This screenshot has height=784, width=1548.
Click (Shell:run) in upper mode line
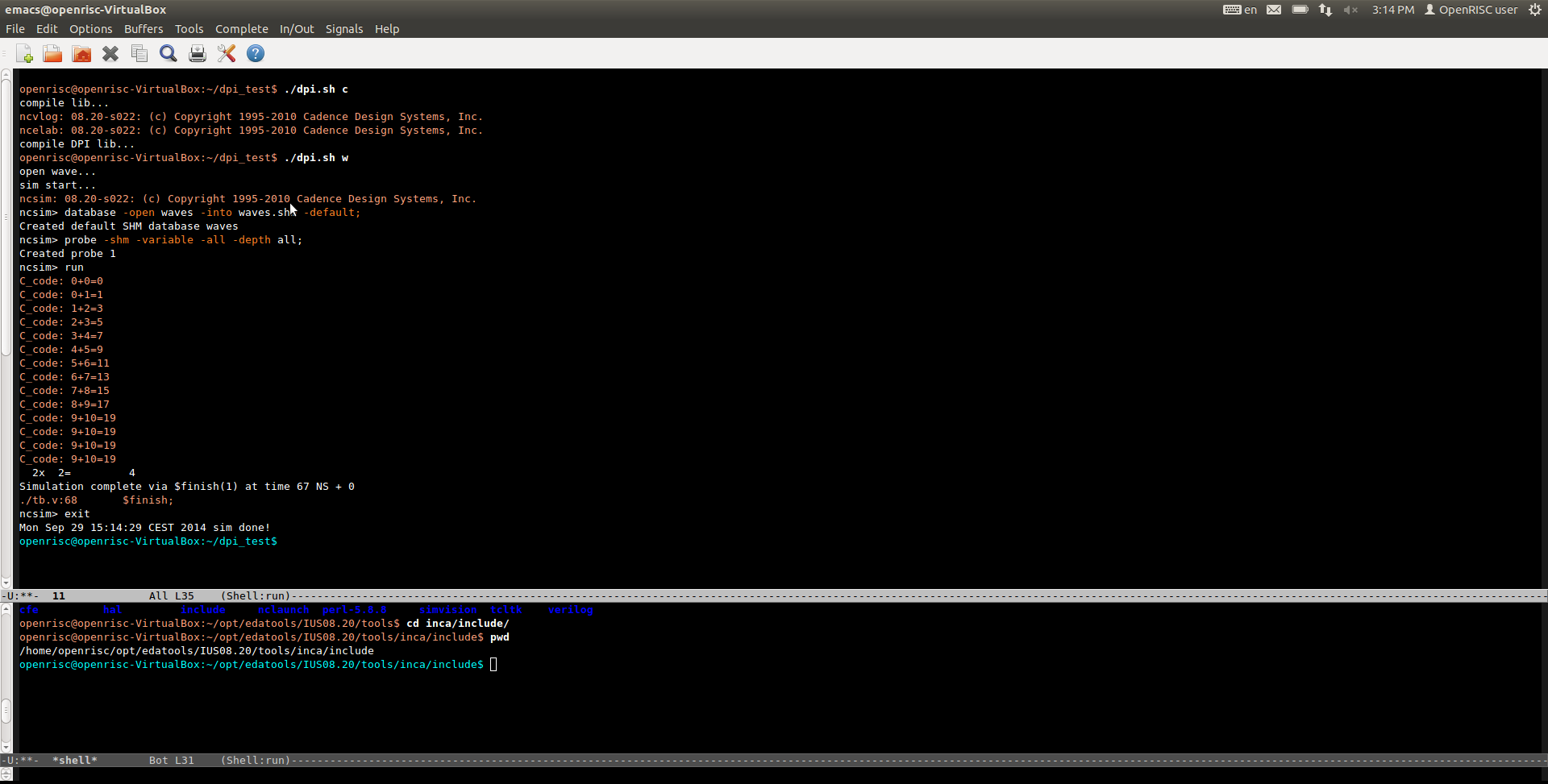256,596
